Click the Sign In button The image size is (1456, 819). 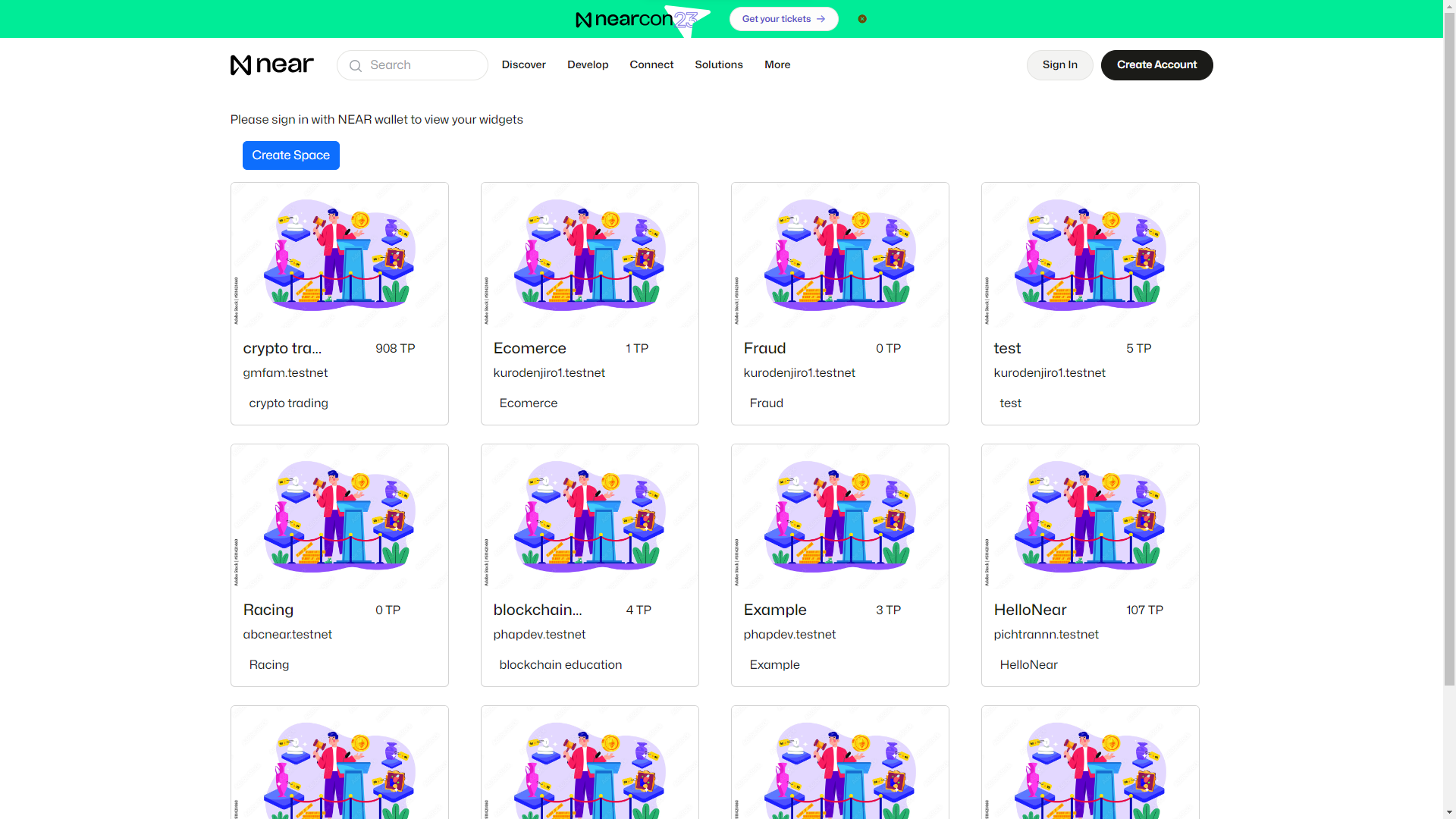click(x=1059, y=65)
